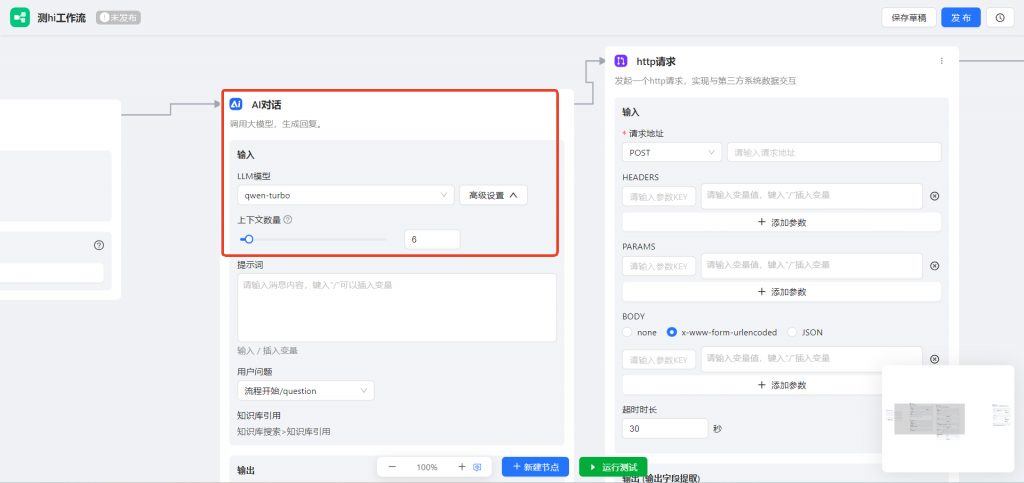1024x483 pixels.
Task: Collapse the 高级设置 advanced settings
Action: pos(493,196)
